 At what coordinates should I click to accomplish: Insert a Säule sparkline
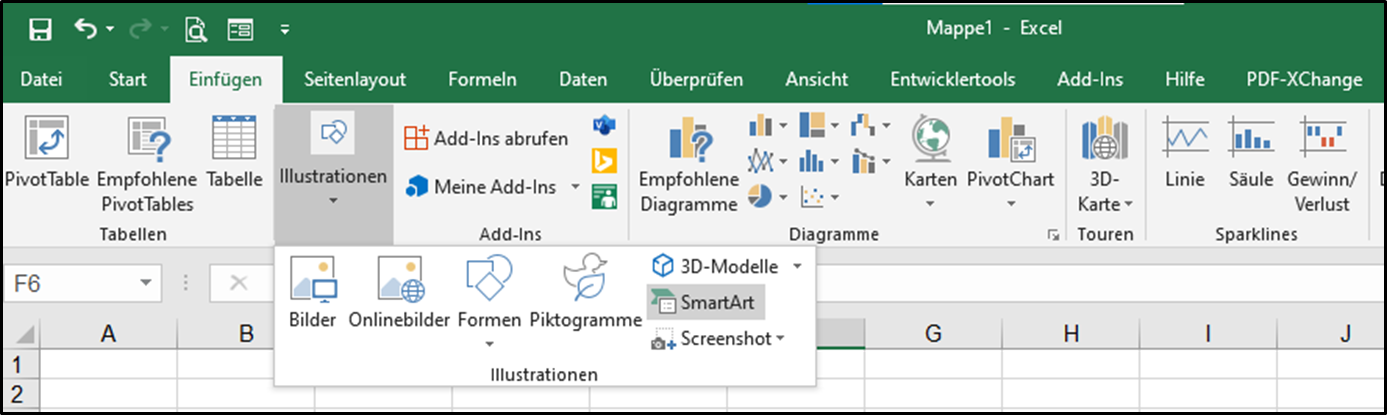1250,160
